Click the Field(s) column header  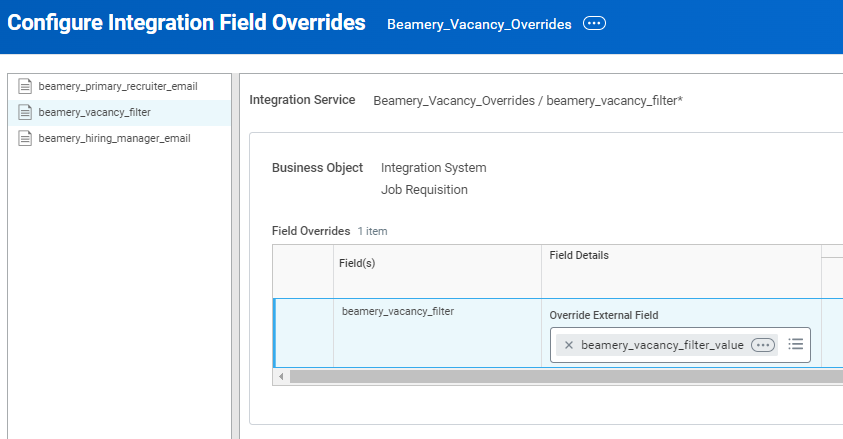click(x=437, y=271)
